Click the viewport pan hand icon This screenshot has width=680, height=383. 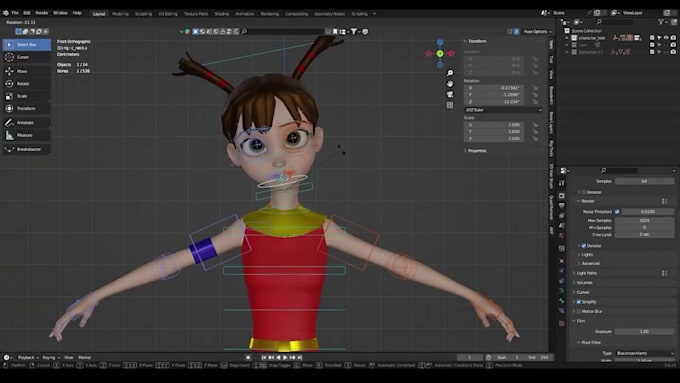pos(450,83)
